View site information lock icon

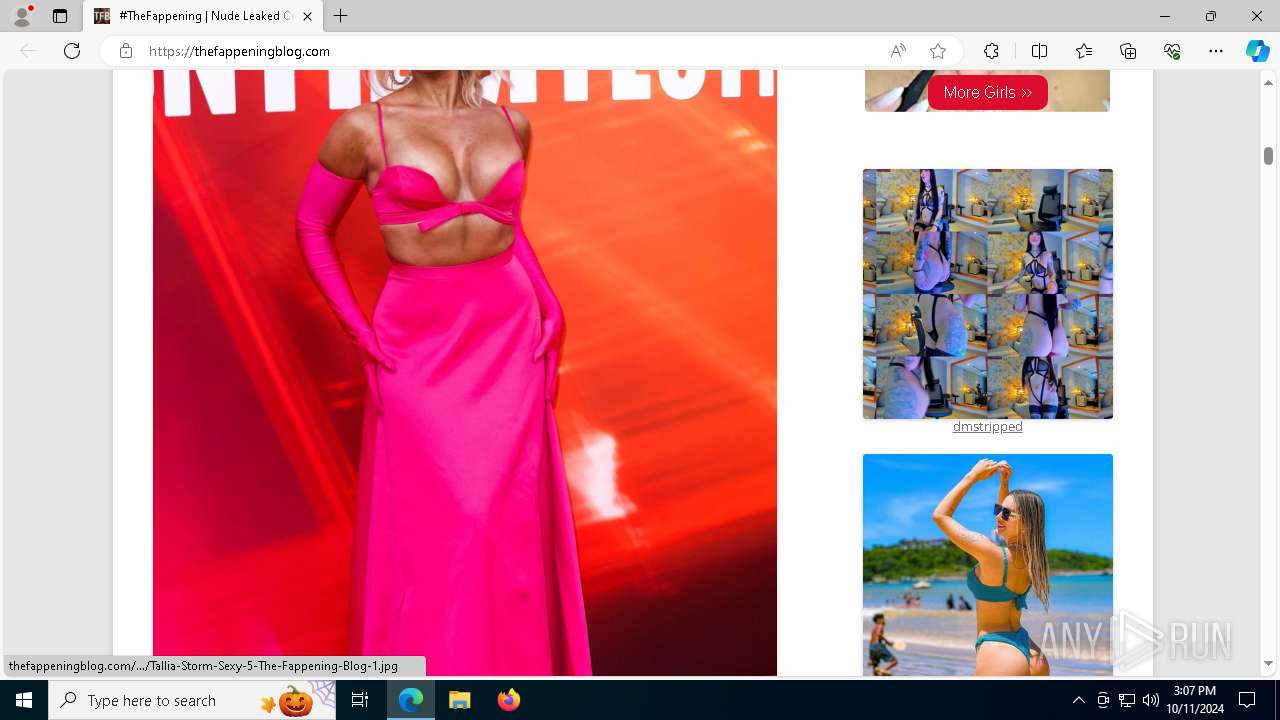126,51
